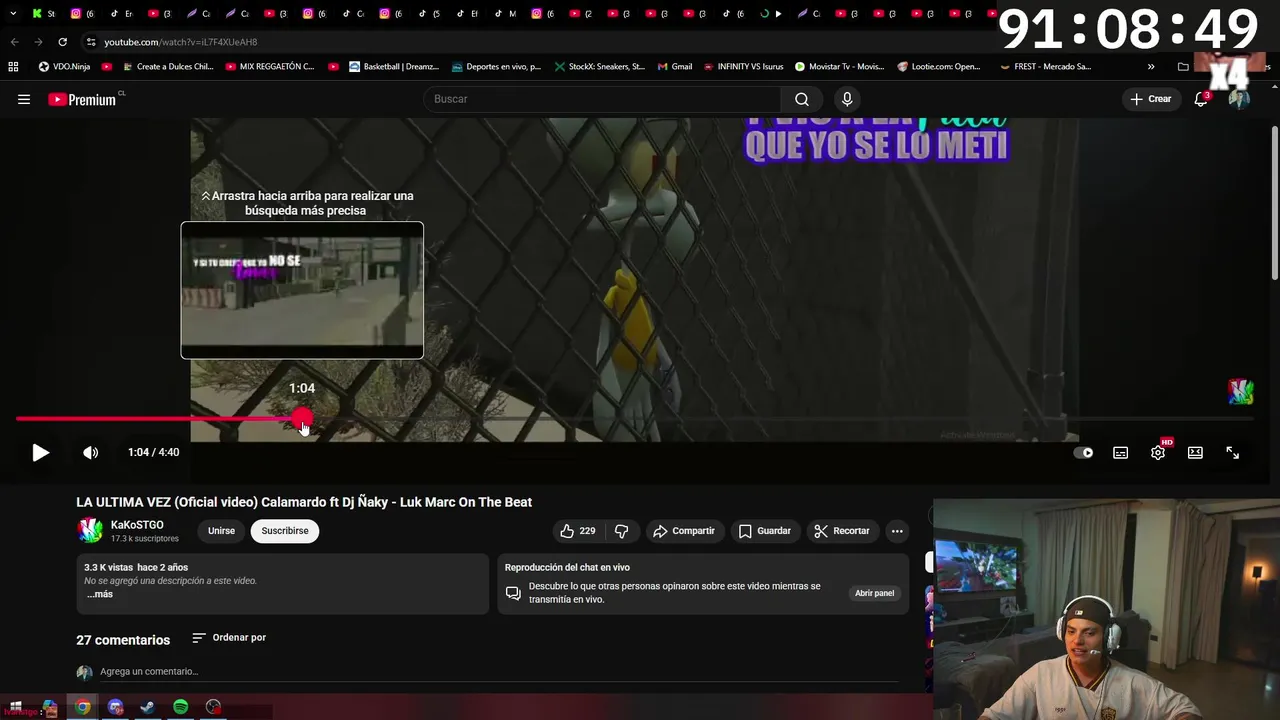Image resolution: width=1280 pixels, height=720 pixels.
Task: Like the video with 229 likes
Action: click(x=578, y=531)
